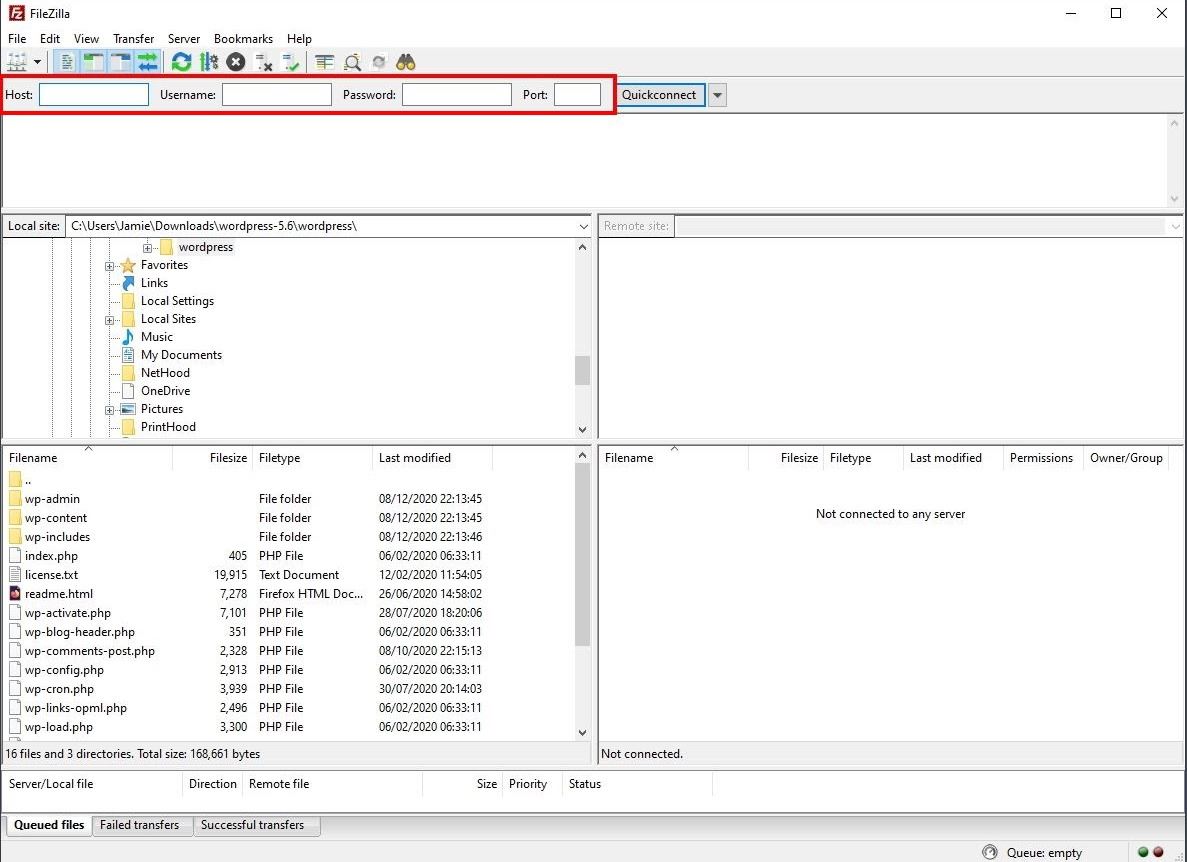Select the license.txt file
The height and width of the screenshot is (862, 1187).
(51, 574)
